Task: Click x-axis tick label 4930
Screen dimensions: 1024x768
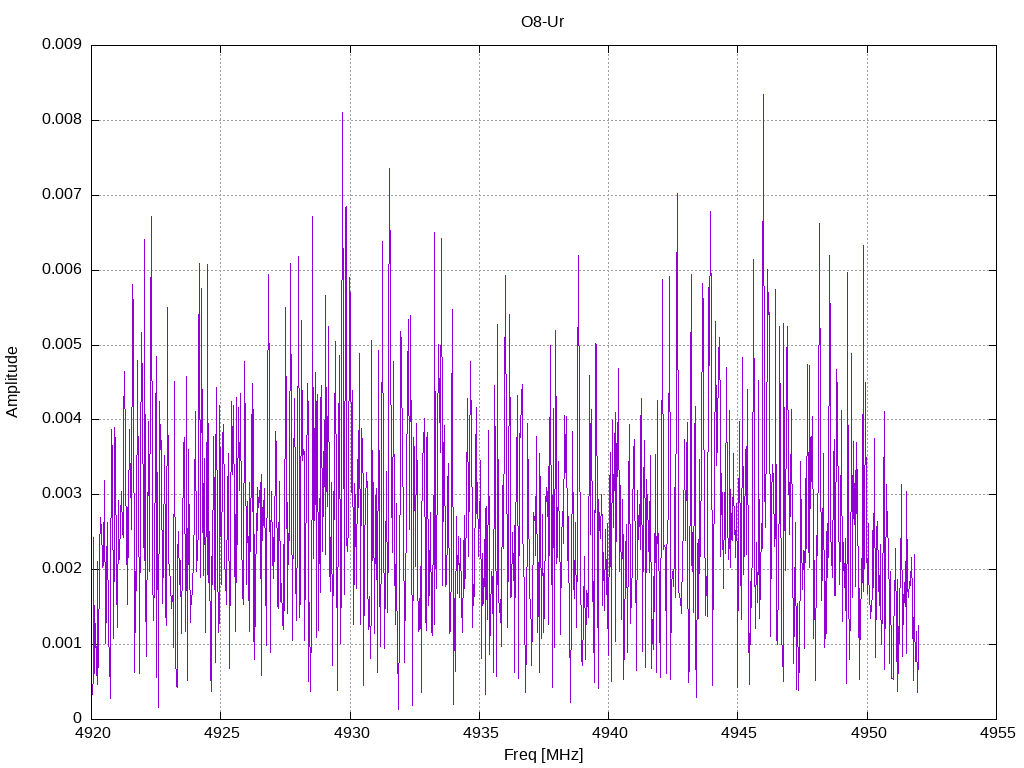Action: coord(351,733)
